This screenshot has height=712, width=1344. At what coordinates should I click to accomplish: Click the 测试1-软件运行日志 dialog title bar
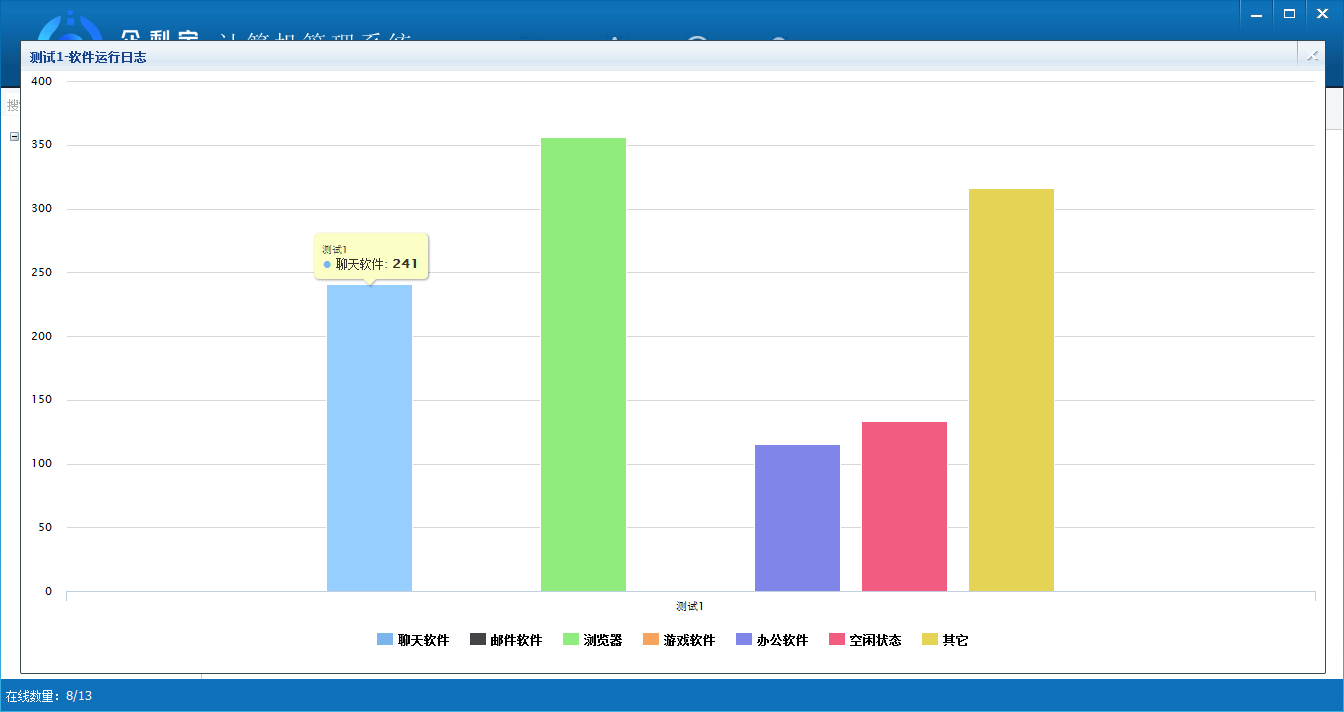coord(600,57)
